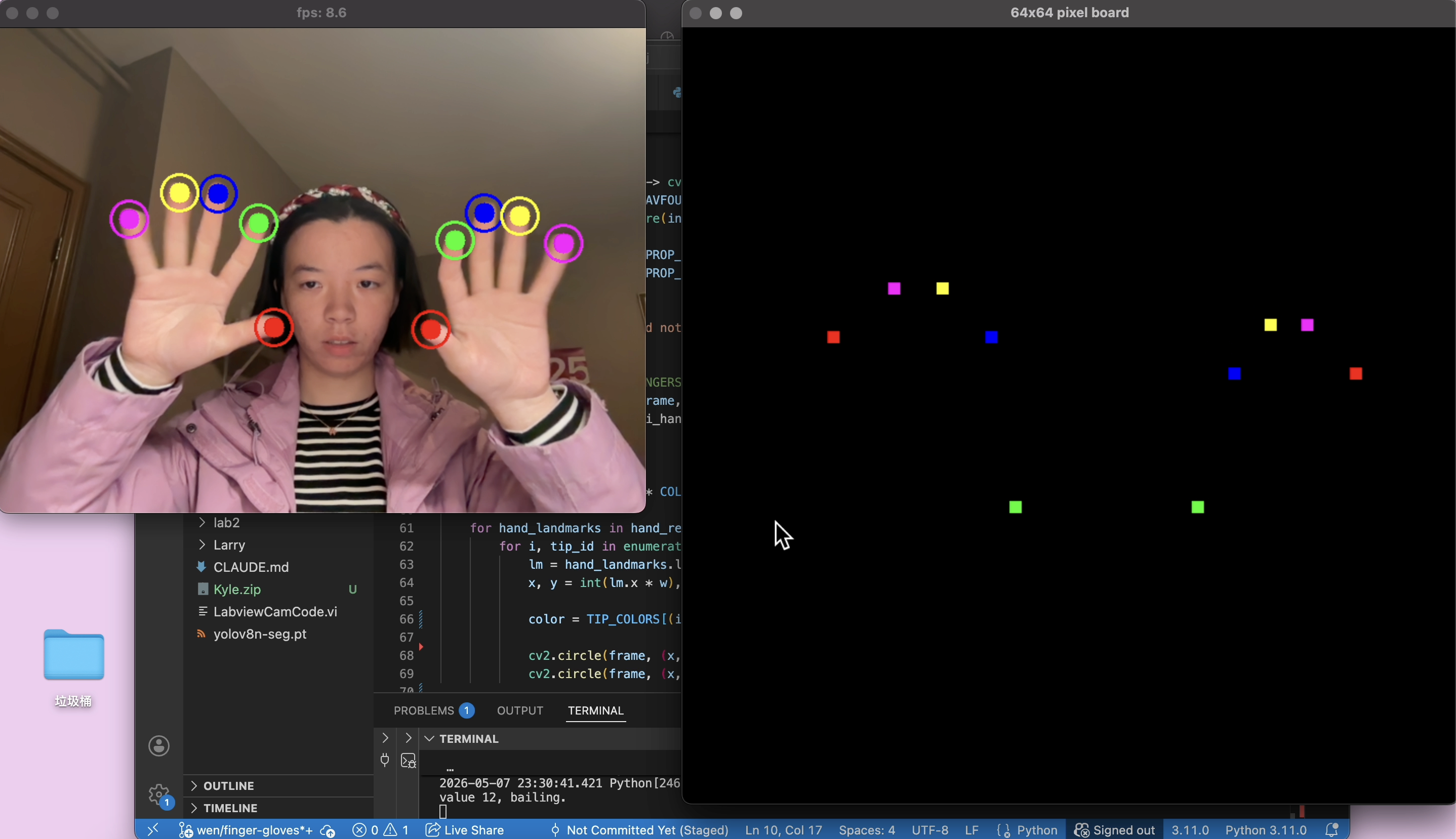This screenshot has width=1456, height=839.
Task: Click the left yellow square on pixel board
Action: [x=943, y=288]
